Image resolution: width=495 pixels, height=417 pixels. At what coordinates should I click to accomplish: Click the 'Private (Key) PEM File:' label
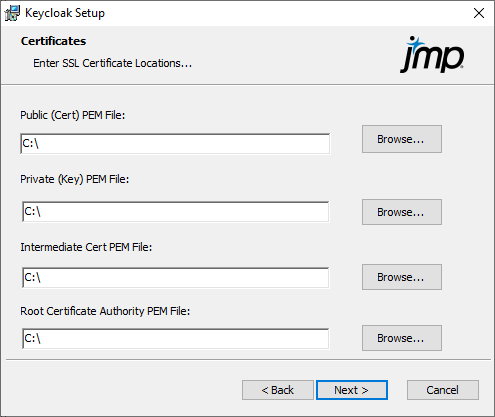pyautogui.click(x=75, y=179)
